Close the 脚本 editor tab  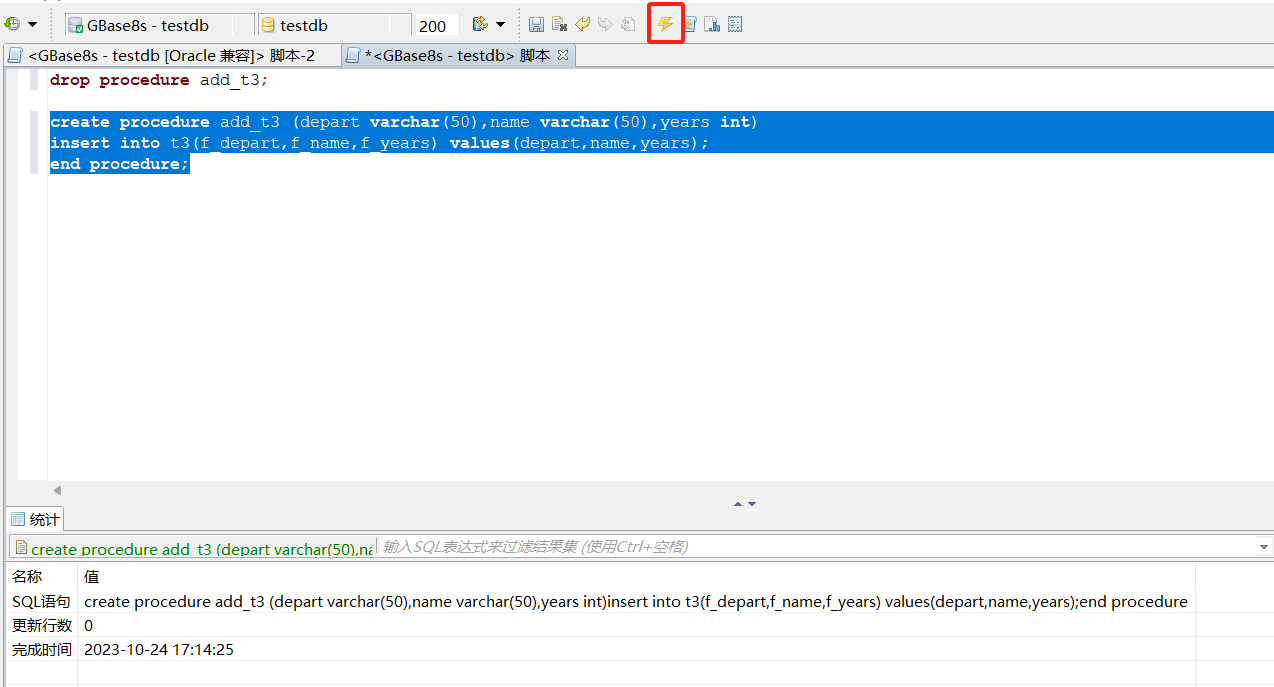pyautogui.click(x=563, y=56)
